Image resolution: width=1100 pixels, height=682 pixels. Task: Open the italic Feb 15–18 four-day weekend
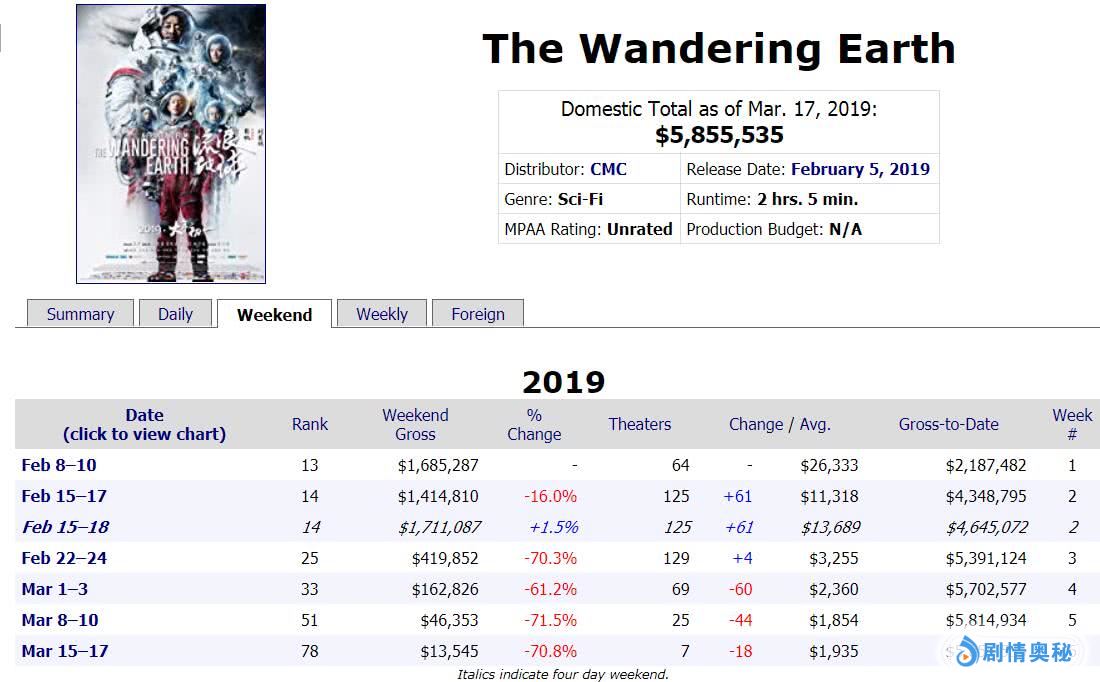65,527
